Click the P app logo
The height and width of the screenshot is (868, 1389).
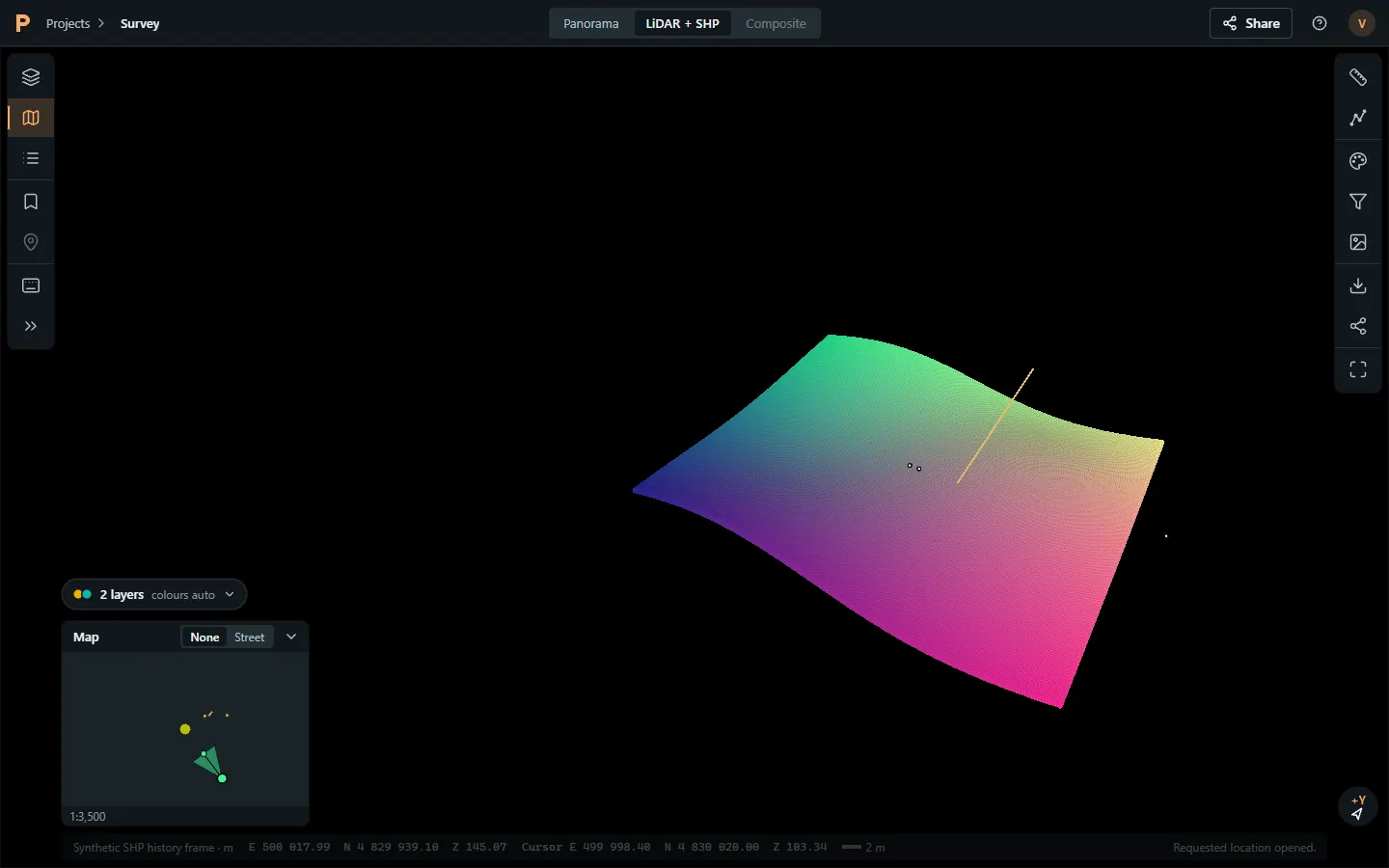(23, 23)
